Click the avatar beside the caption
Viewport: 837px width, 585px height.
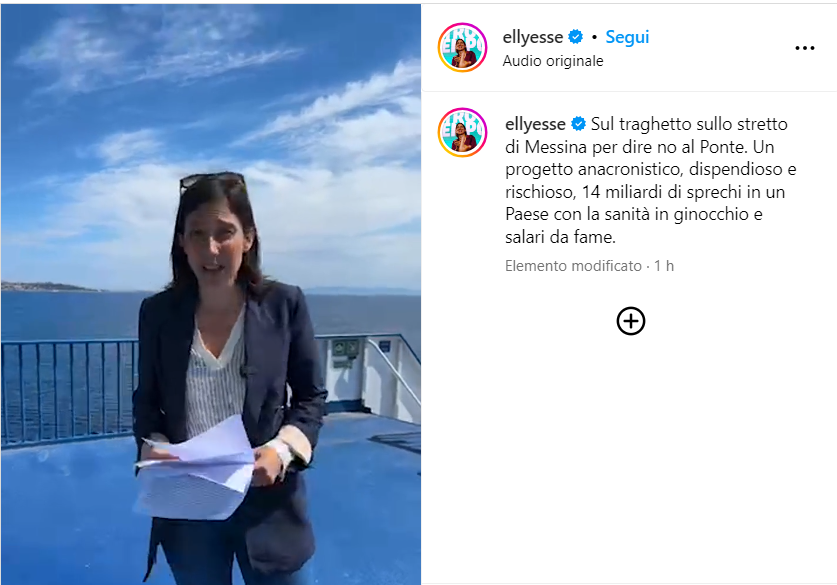pyautogui.click(x=462, y=132)
